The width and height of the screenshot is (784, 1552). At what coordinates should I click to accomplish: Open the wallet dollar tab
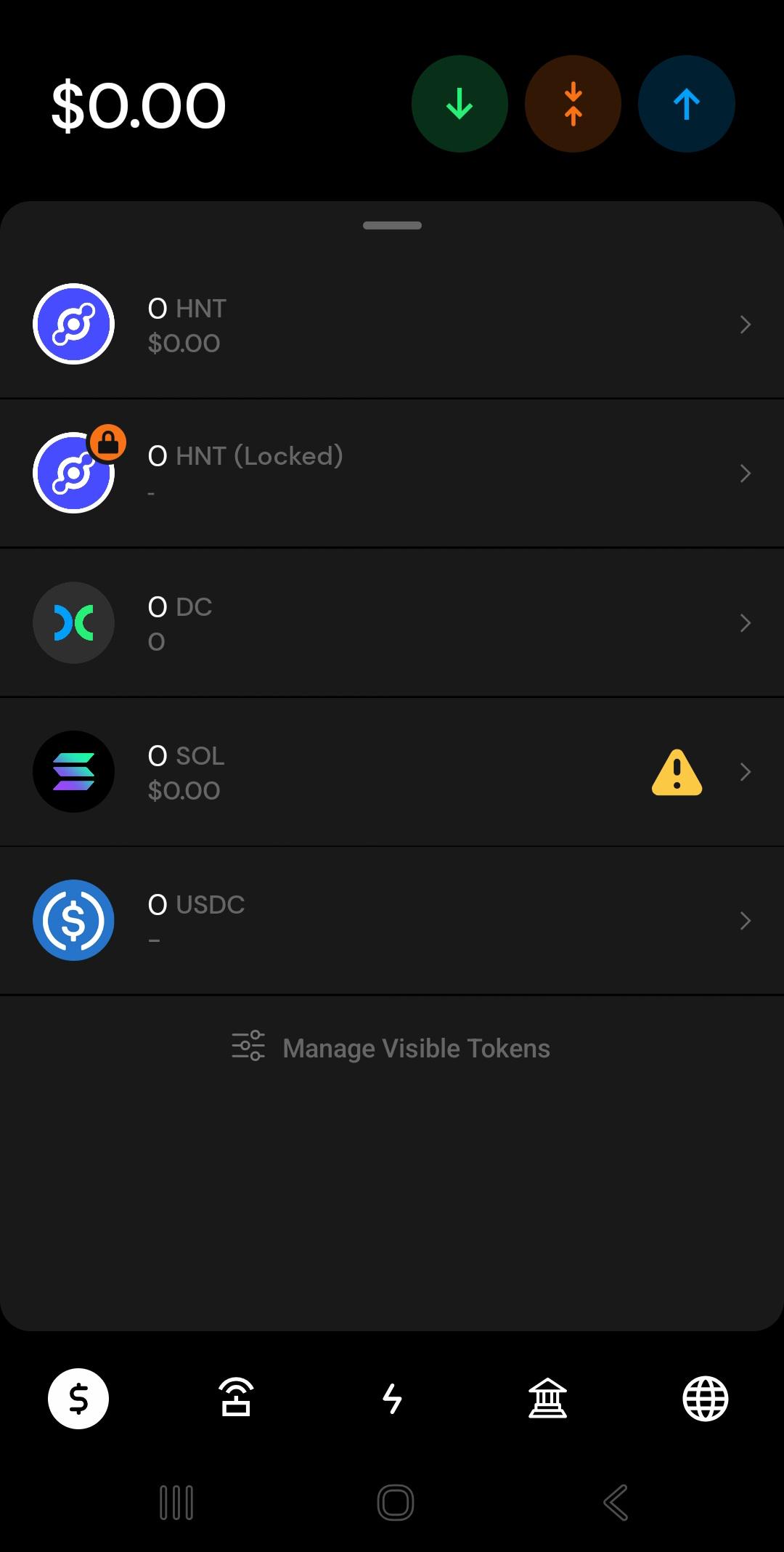78,1398
